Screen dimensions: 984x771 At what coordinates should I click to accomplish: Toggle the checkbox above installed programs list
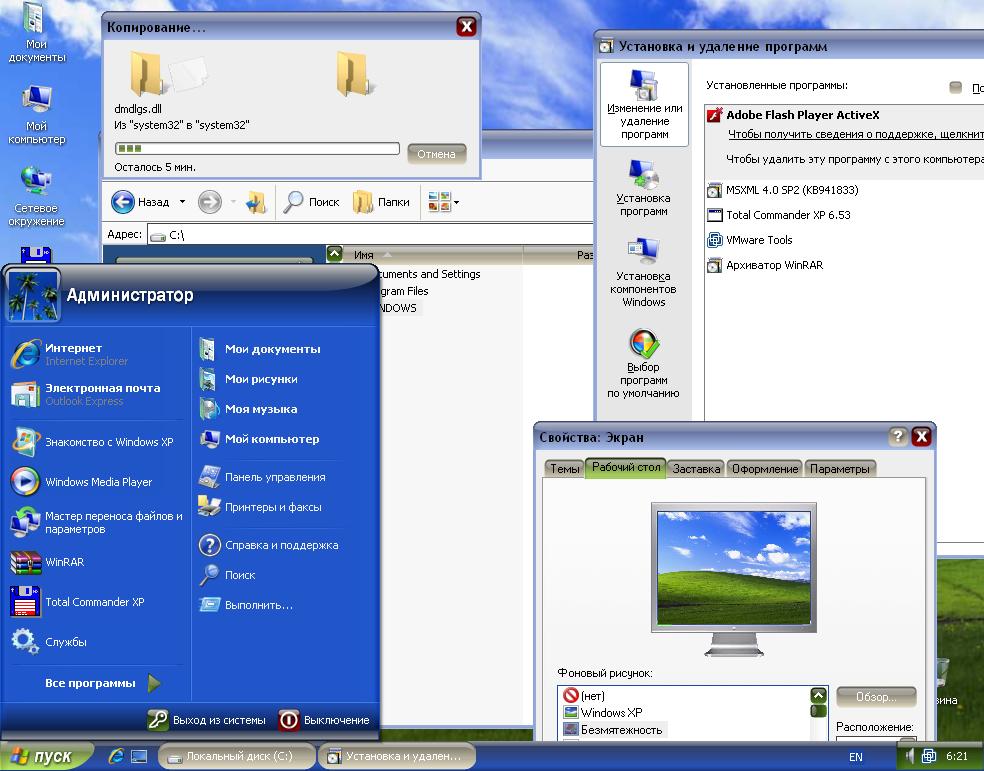click(x=955, y=87)
